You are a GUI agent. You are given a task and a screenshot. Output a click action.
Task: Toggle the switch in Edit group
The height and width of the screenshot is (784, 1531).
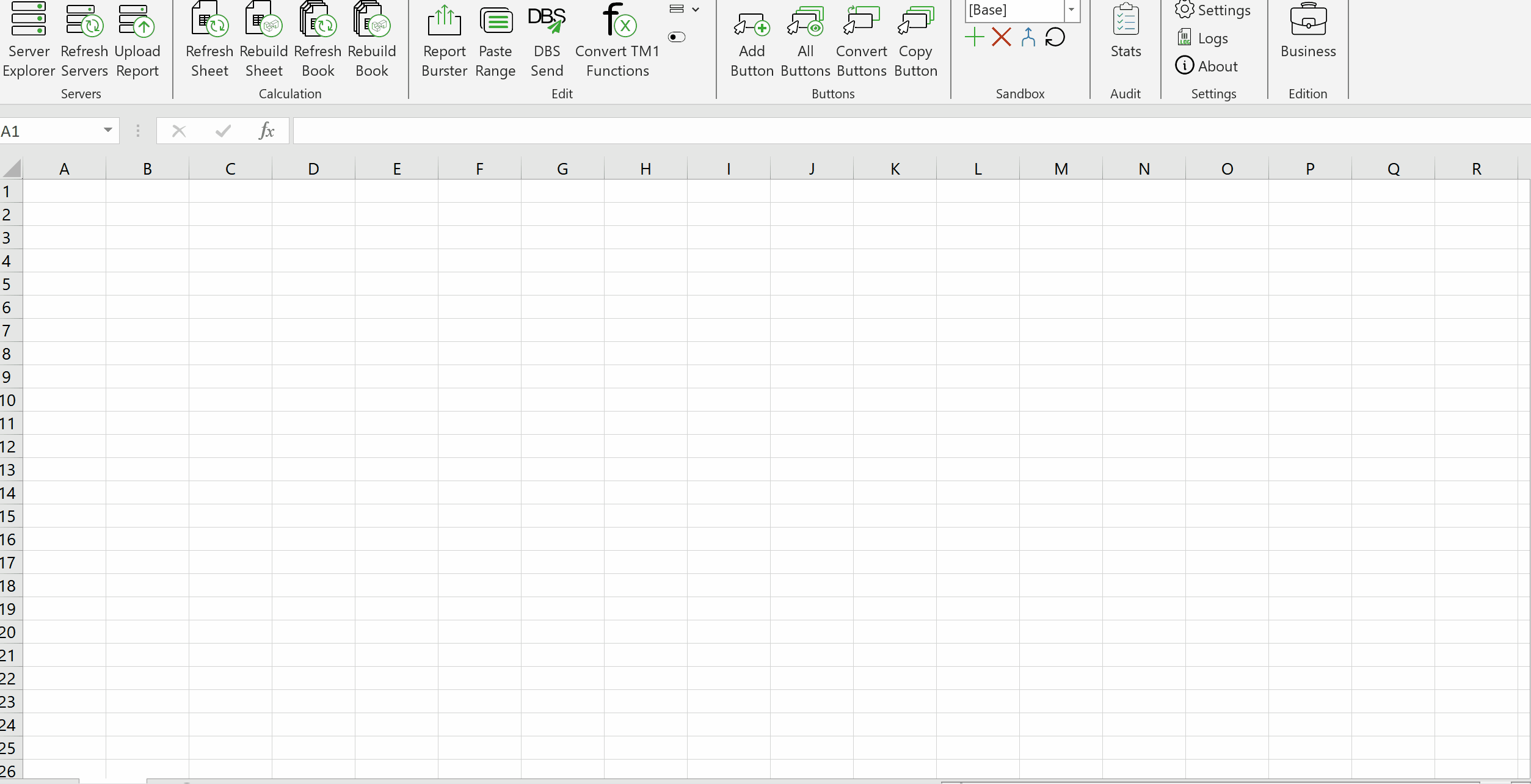(677, 37)
